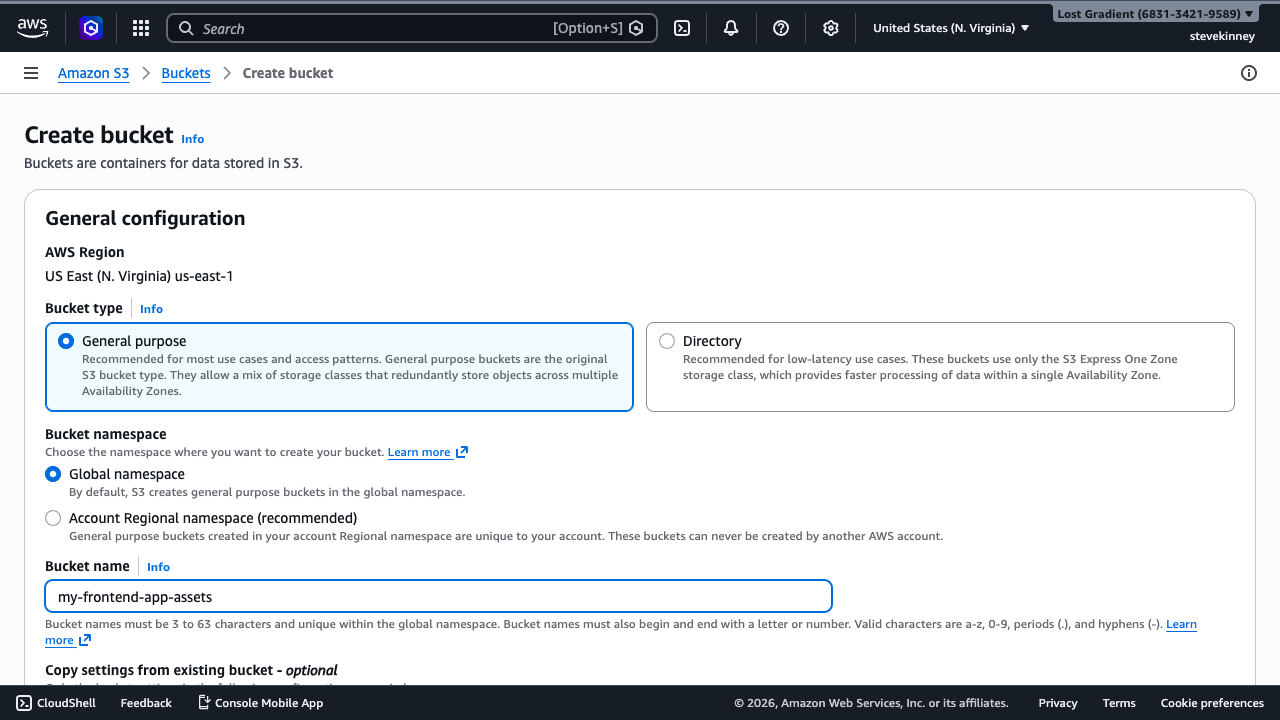The image size is (1280, 720).
Task: Click the Amazon Q icon in search bar
Action: pyautogui.click(x=636, y=28)
